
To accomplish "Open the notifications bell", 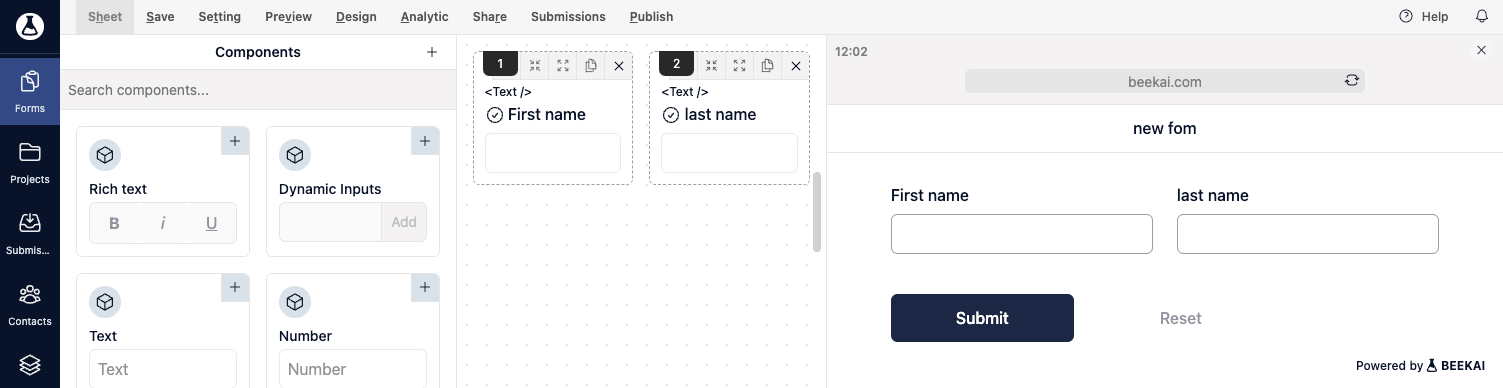I will pos(1482,17).
